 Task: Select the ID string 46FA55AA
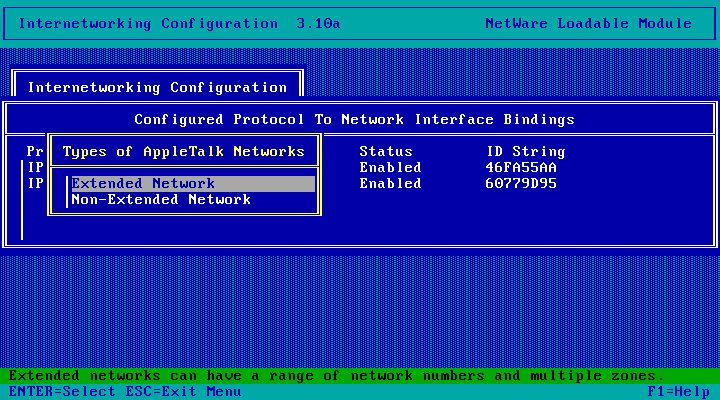[521, 168]
